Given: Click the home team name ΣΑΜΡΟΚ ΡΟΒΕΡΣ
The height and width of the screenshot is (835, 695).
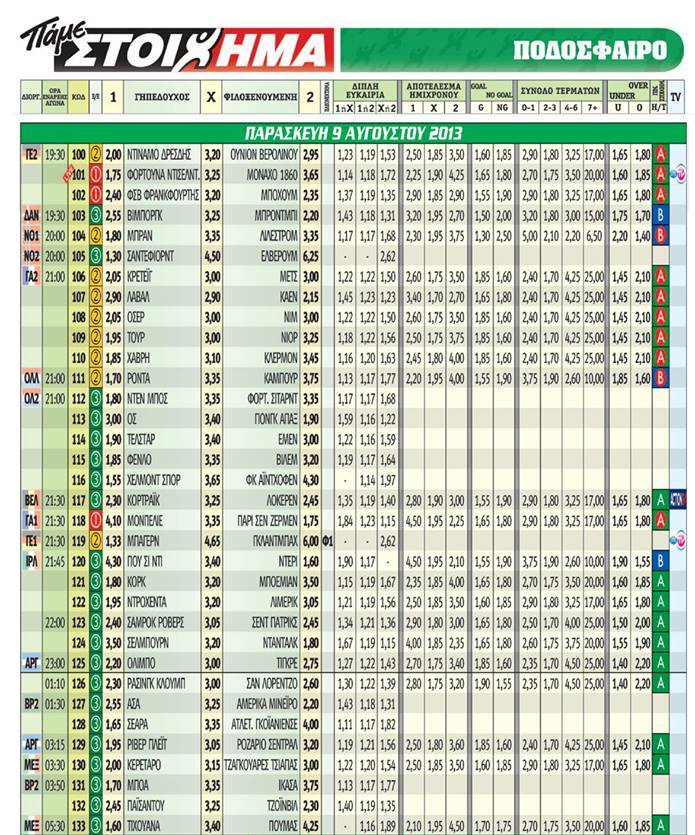Looking at the screenshot, I should [x=156, y=622].
